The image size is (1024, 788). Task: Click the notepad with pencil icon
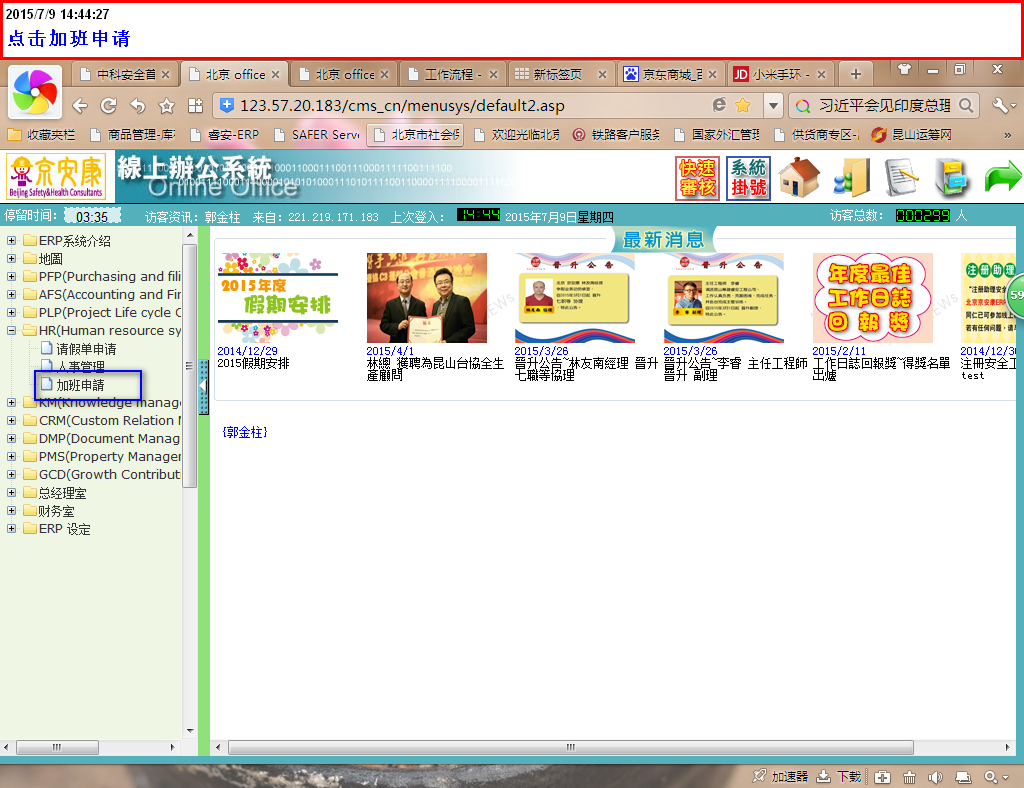901,178
